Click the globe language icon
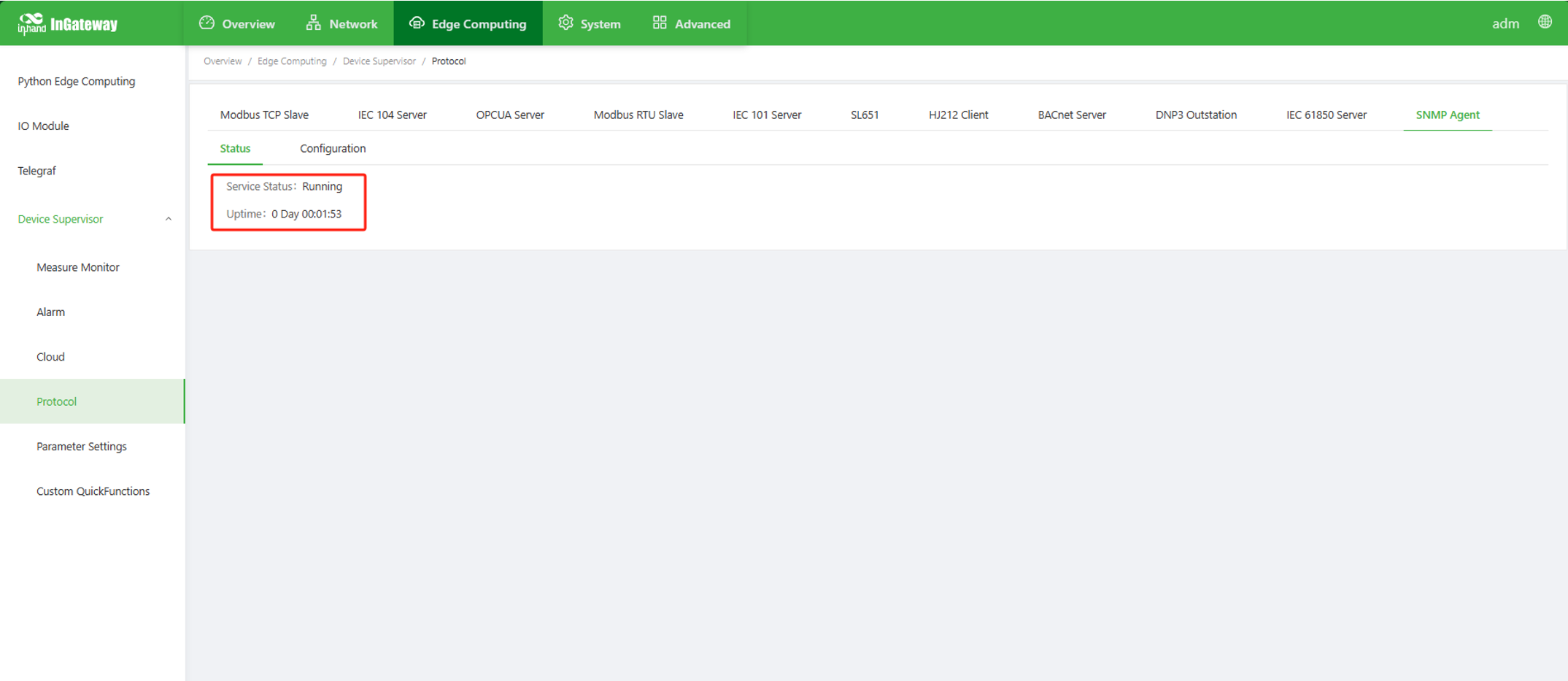The height and width of the screenshot is (681, 1568). (x=1545, y=22)
